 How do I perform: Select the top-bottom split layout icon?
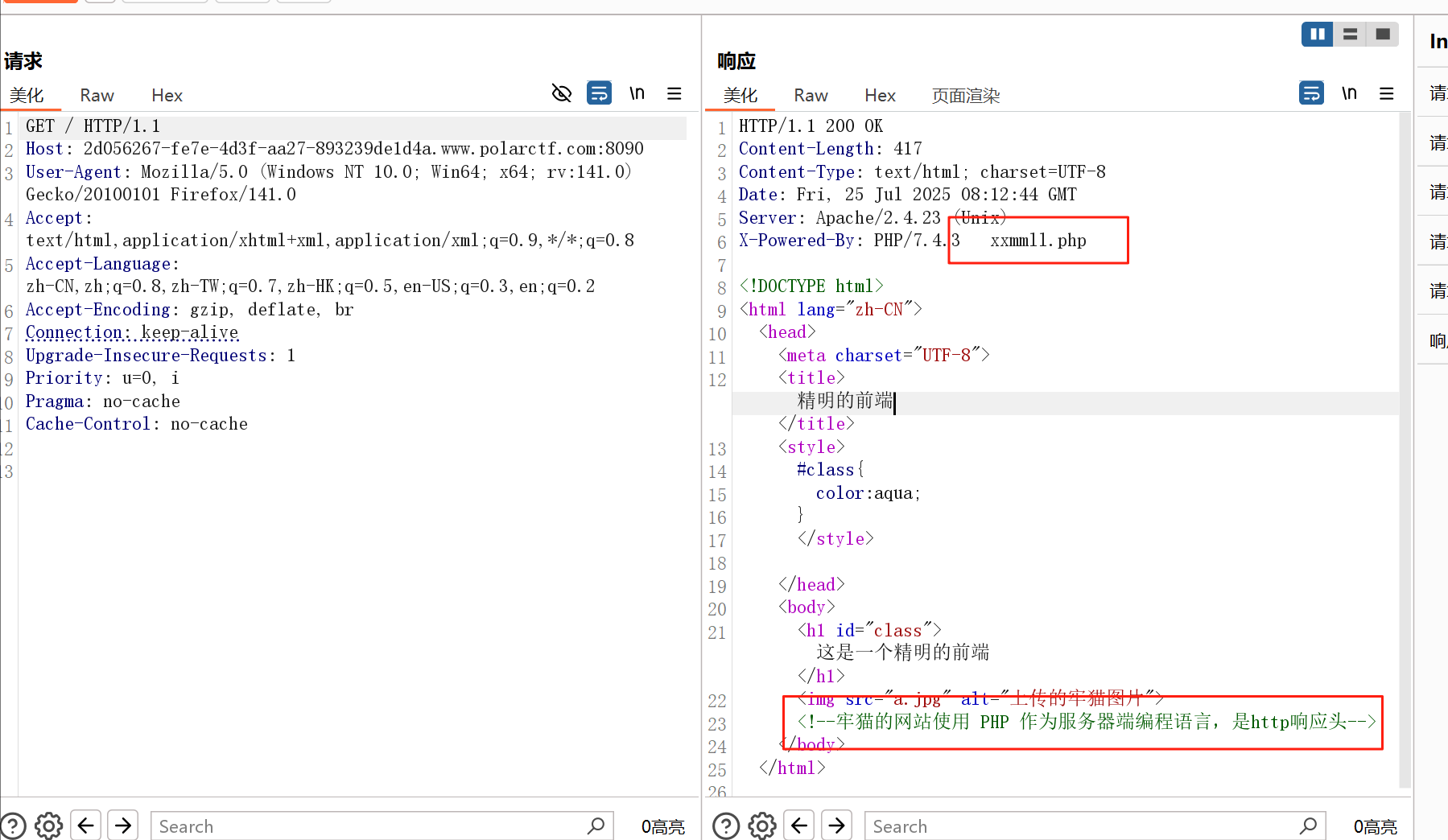tap(1350, 34)
